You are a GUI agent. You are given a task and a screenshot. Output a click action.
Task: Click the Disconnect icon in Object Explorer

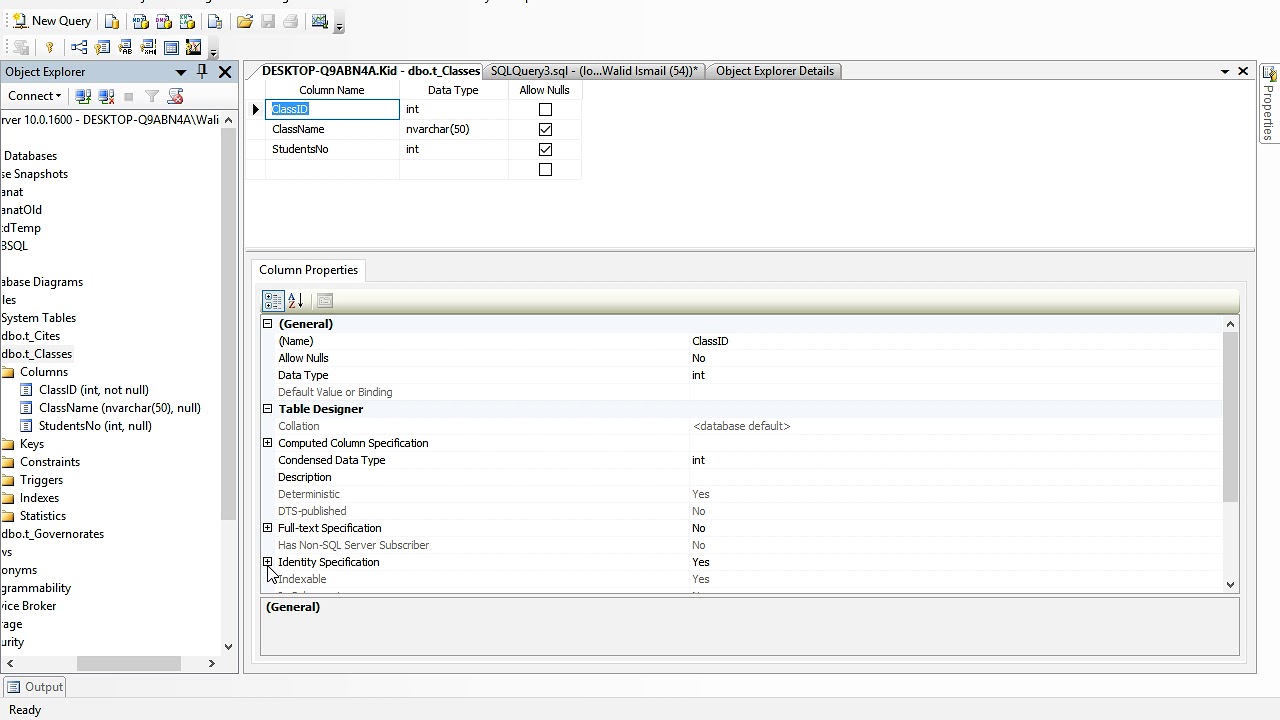point(106,96)
